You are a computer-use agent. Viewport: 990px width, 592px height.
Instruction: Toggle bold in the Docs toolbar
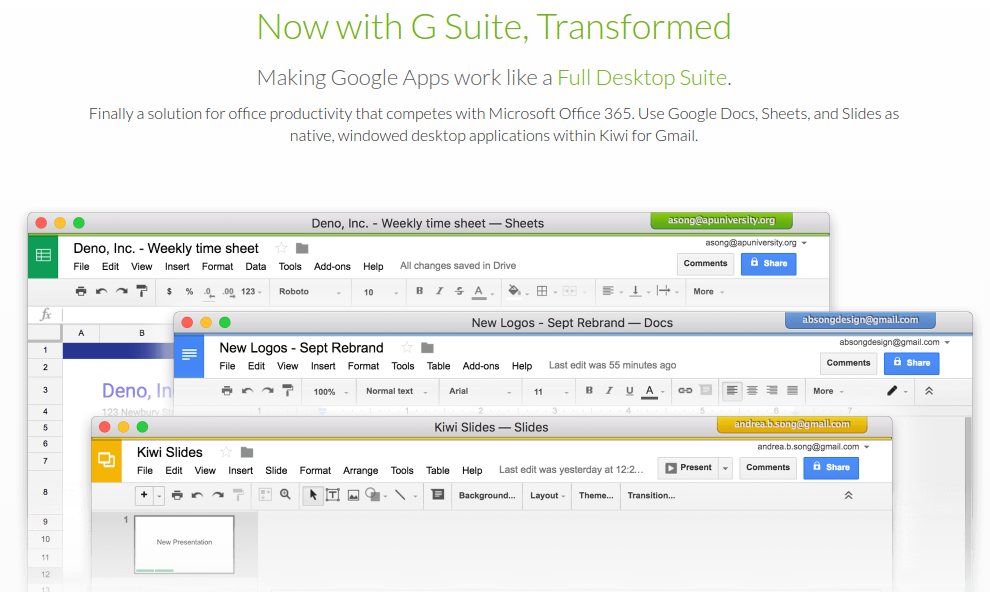point(589,391)
